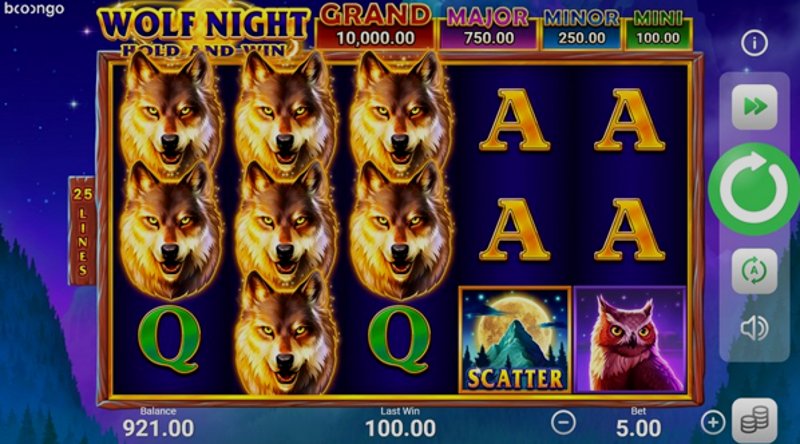The width and height of the screenshot is (800, 444).
Task: Select the Grand 10,000.00 jackpot panel
Action: point(375,28)
